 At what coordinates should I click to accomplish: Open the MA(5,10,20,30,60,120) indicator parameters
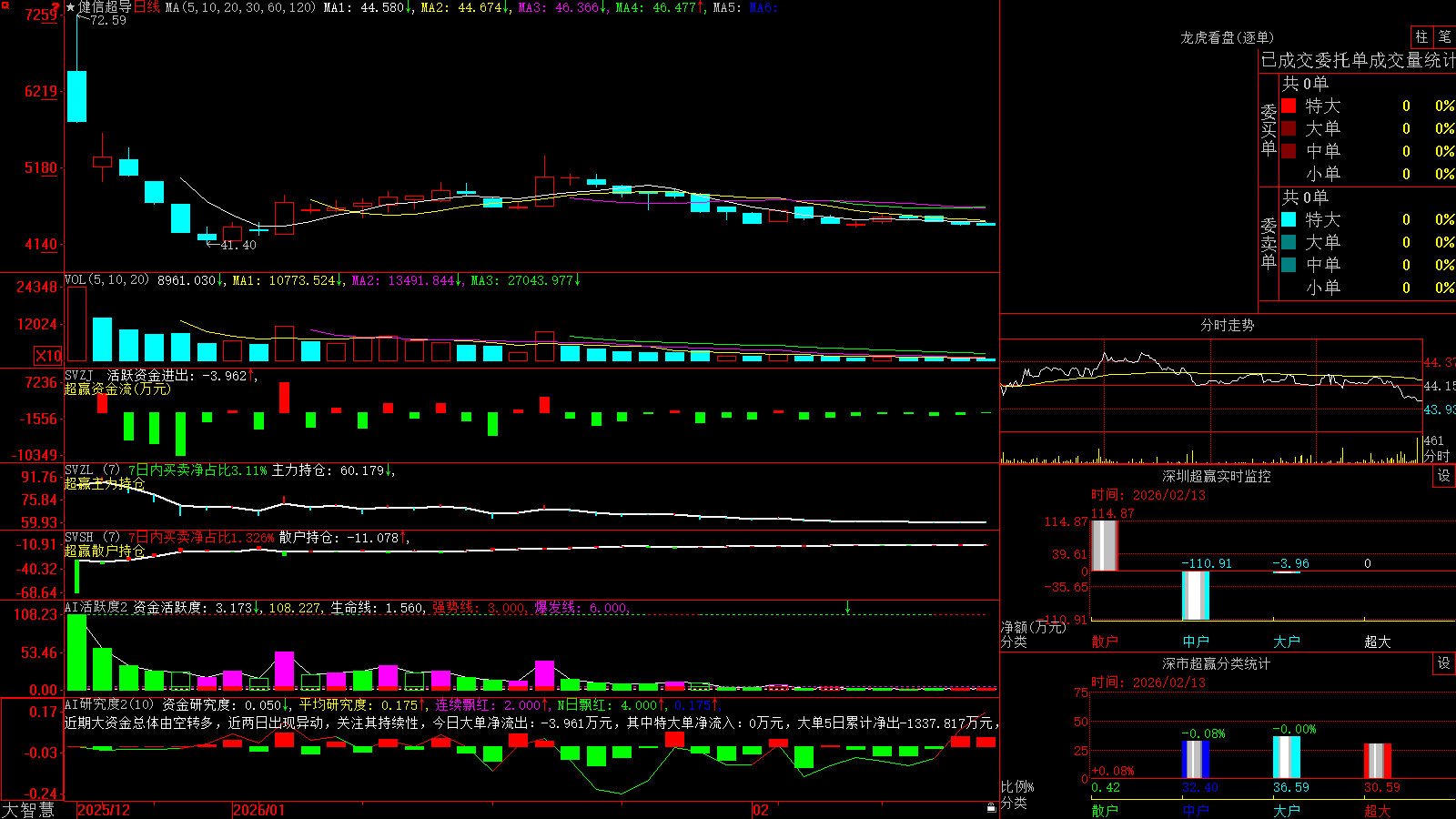click(x=240, y=7)
